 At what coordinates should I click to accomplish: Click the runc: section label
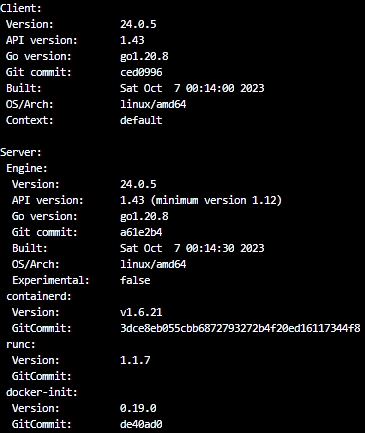pyautogui.click(x=21, y=344)
